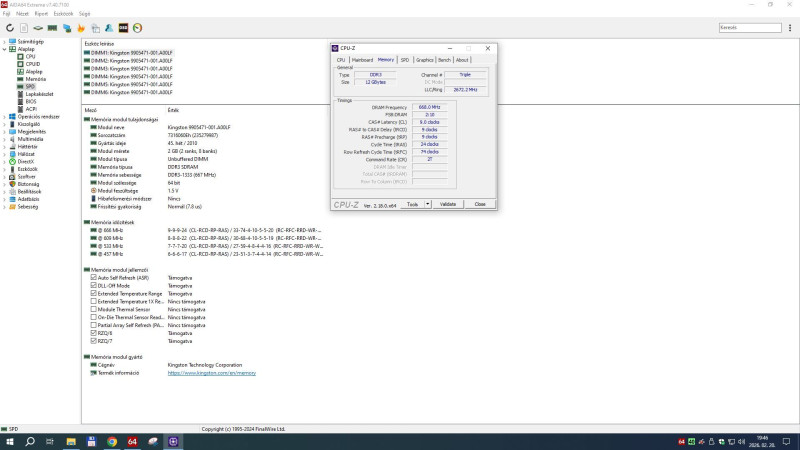Launch the flame stability test icon
The width and height of the screenshot is (800, 450).
pos(81,28)
